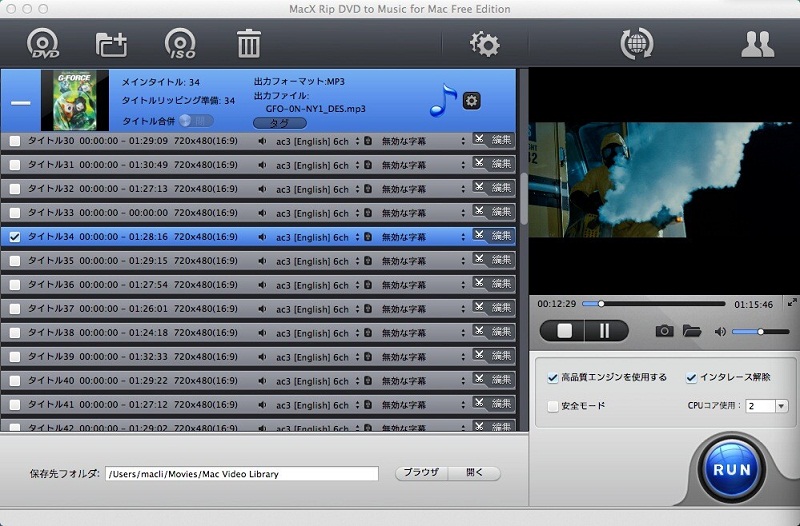Click the trash can delete icon
The width and height of the screenshot is (800, 526).
pos(249,43)
